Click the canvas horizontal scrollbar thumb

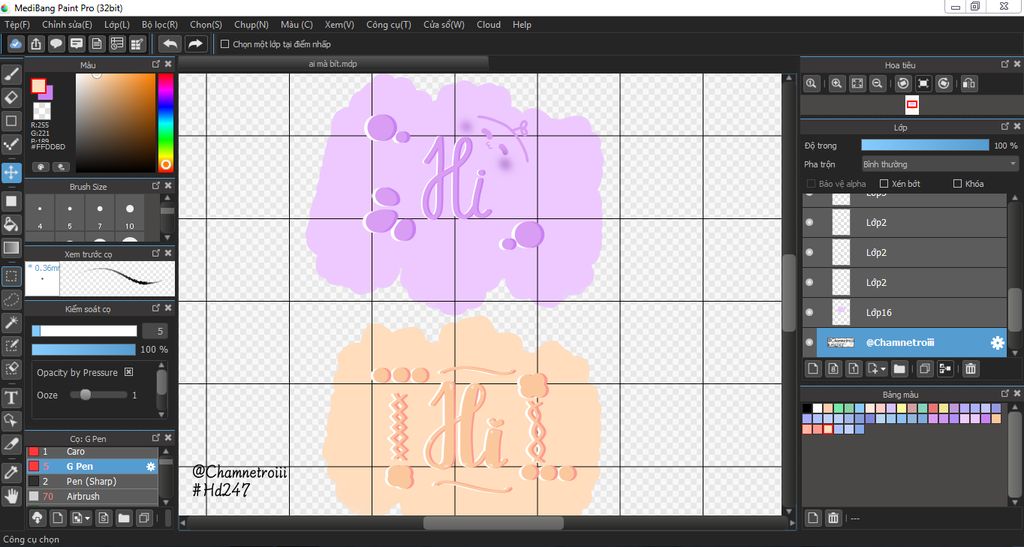pos(493,523)
